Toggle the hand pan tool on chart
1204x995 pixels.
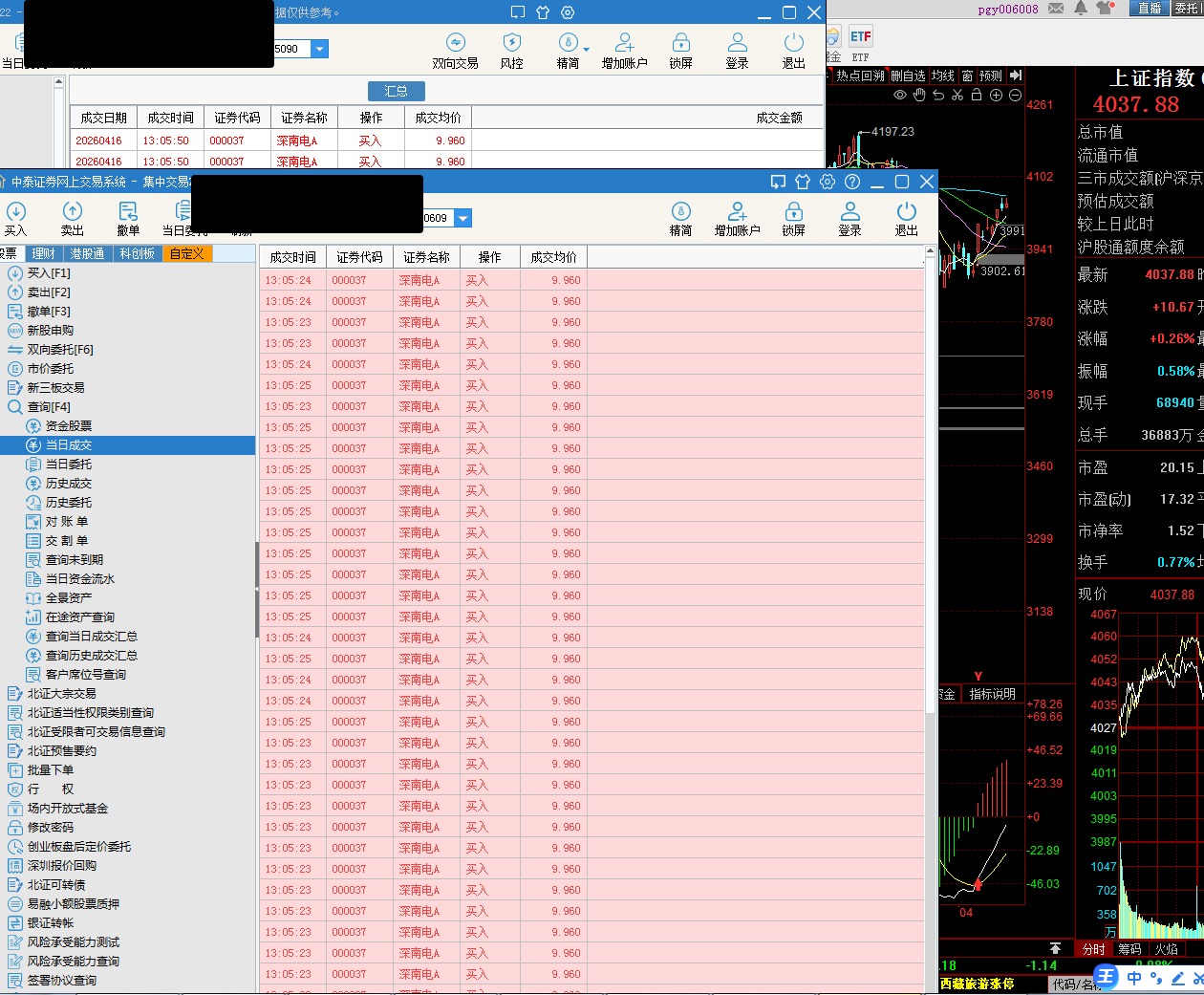click(919, 96)
